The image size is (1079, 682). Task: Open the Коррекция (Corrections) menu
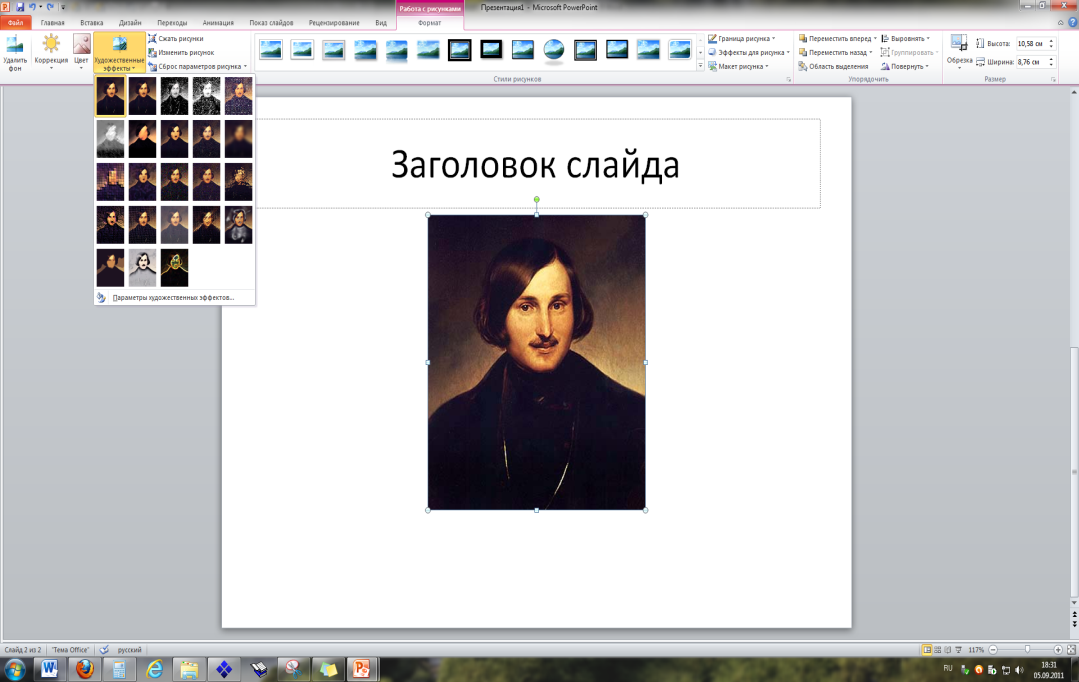51,53
